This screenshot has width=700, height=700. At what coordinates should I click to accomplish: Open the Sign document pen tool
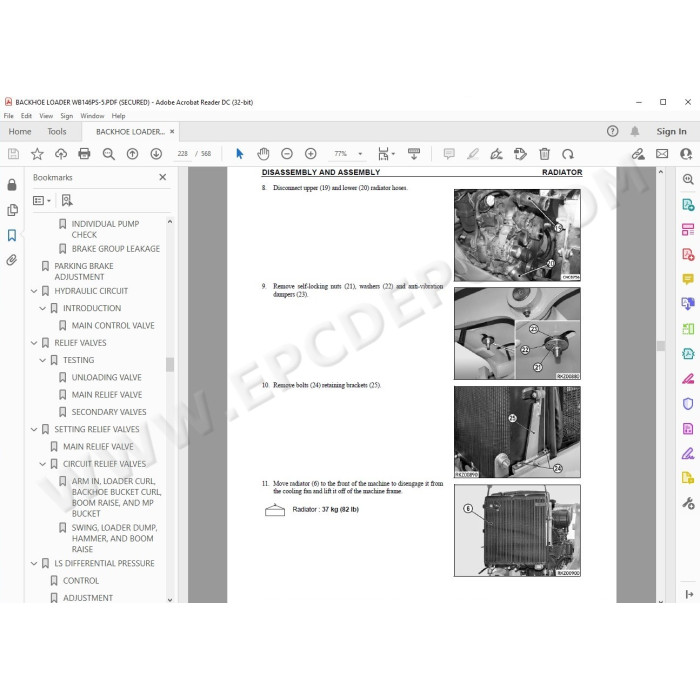tap(496, 154)
